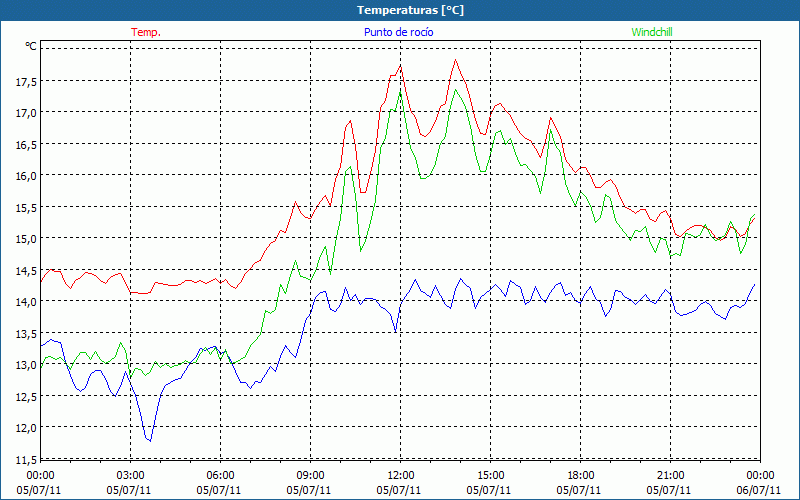Click the 06/07/11 date label
800x500 pixels.
[759, 490]
